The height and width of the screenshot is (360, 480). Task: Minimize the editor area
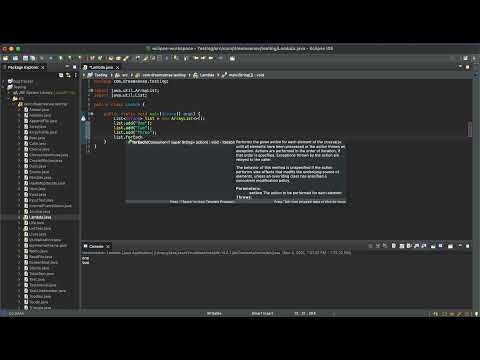pos(460,67)
